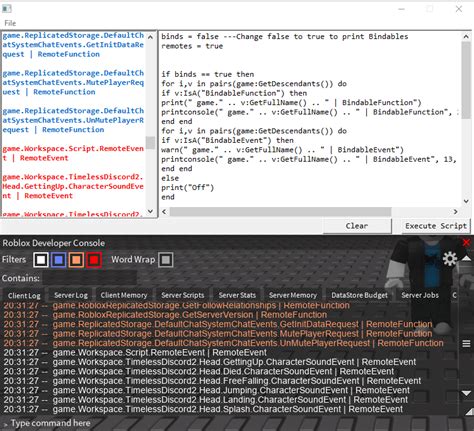Image resolution: width=474 pixels, height=431 pixels.
Task: Click Execute Script button
Action: coord(436,226)
